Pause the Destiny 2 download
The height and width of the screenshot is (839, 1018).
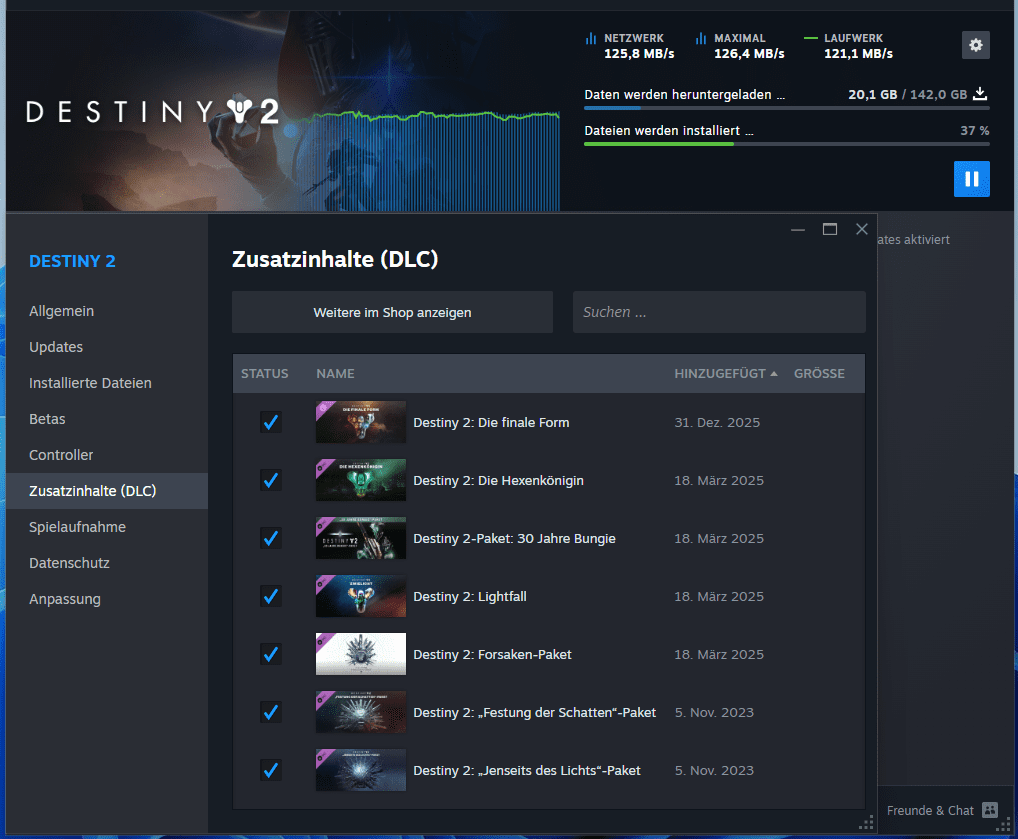[x=971, y=179]
